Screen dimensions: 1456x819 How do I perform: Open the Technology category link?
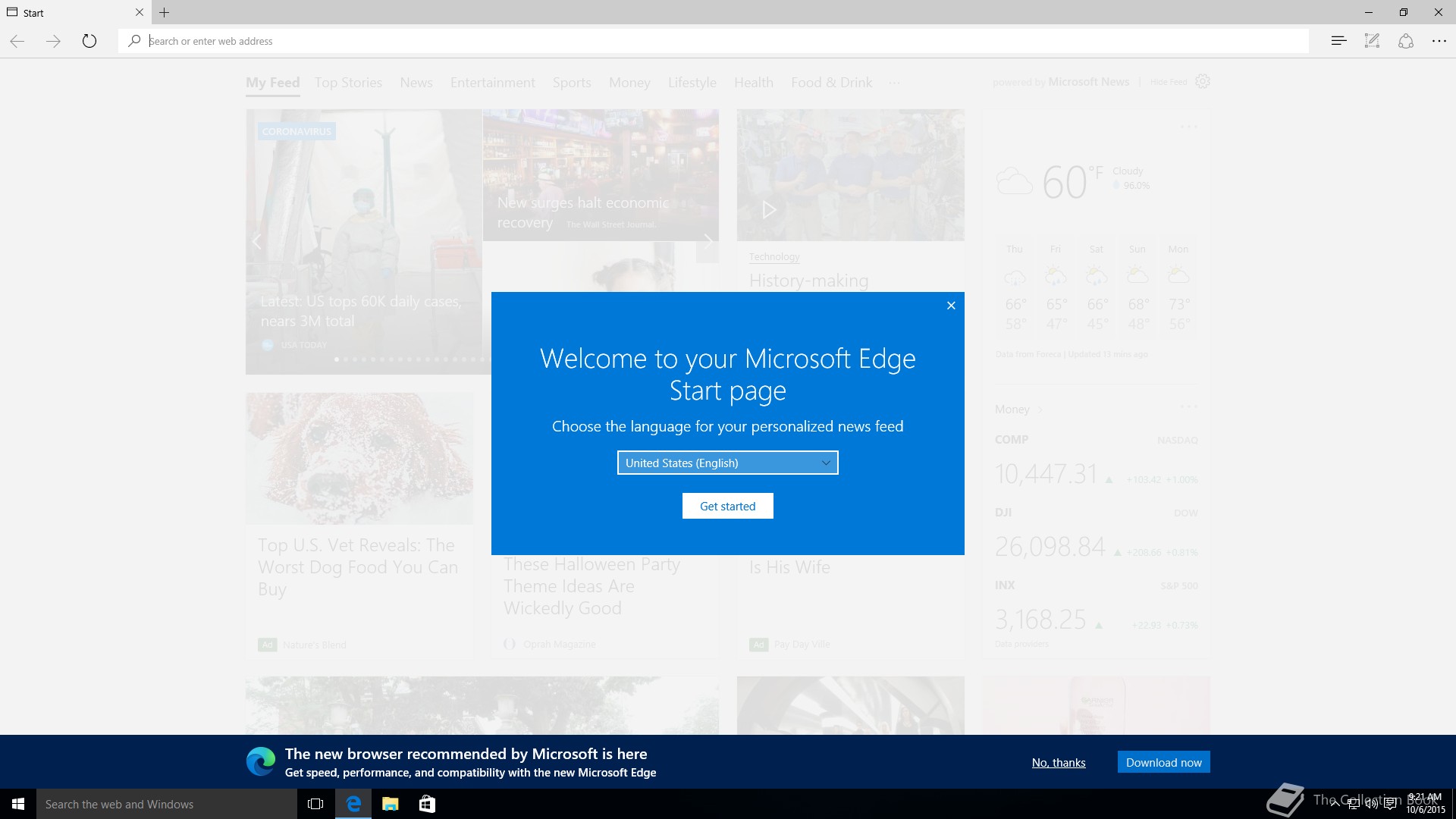(x=774, y=257)
